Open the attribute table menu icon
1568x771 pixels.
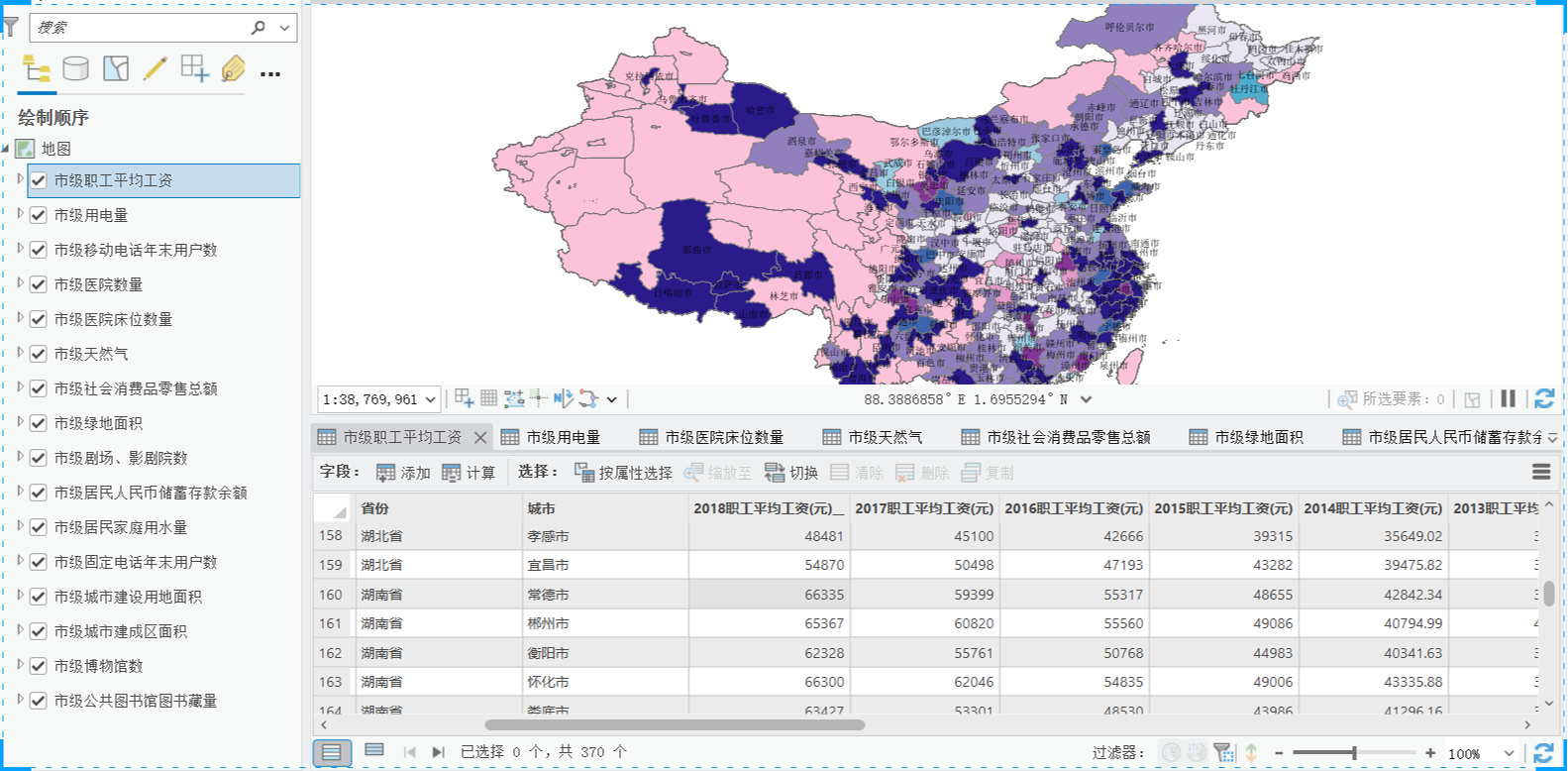tap(1541, 472)
